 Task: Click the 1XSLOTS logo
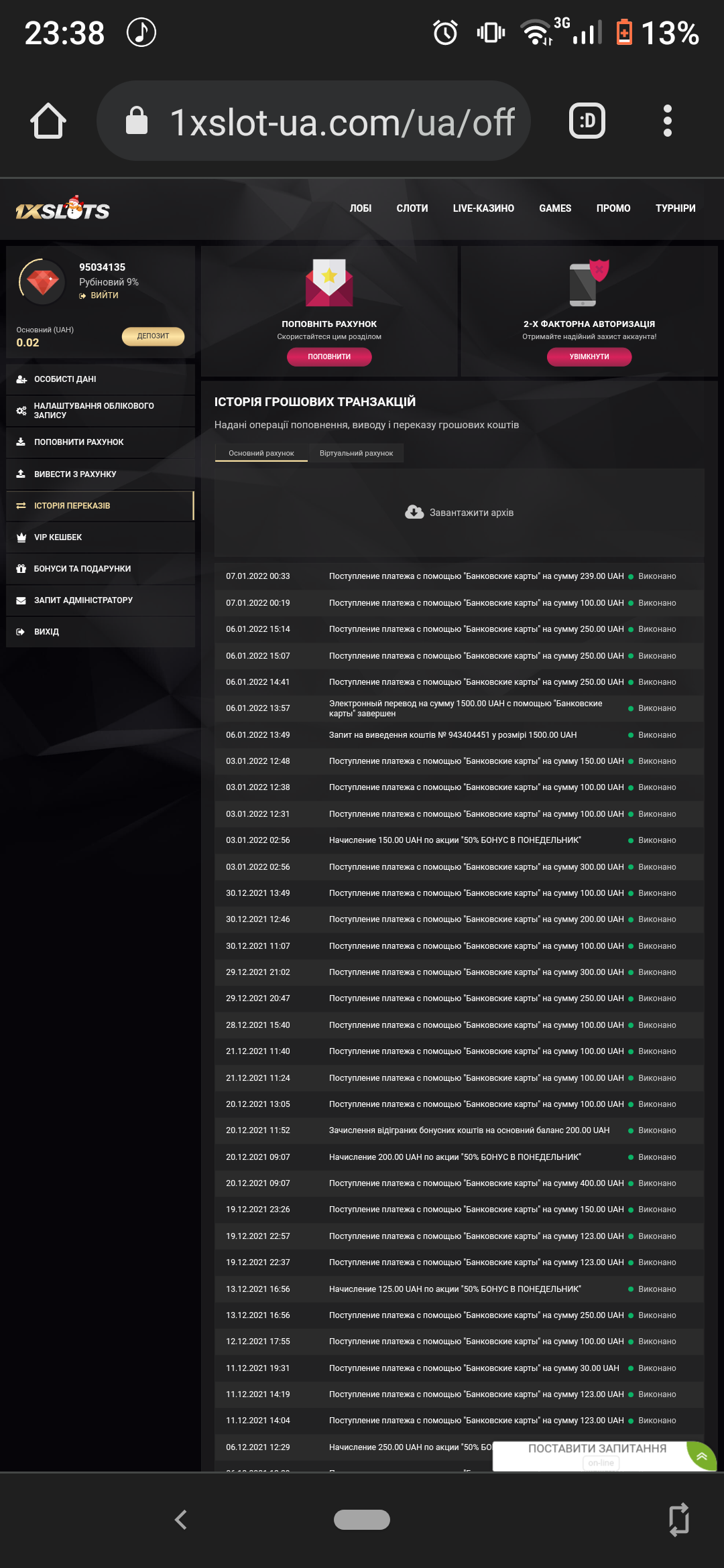click(x=62, y=208)
